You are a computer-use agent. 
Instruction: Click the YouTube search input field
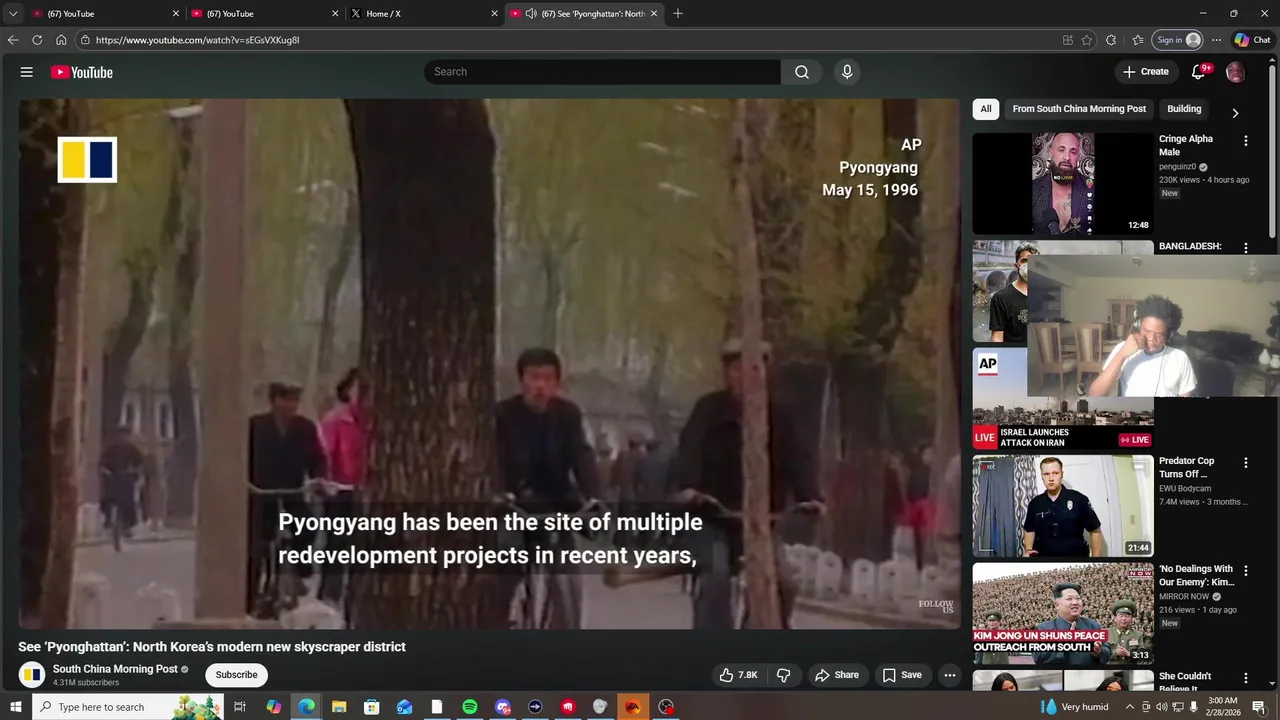pyautogui.click(x=602, y=72)
